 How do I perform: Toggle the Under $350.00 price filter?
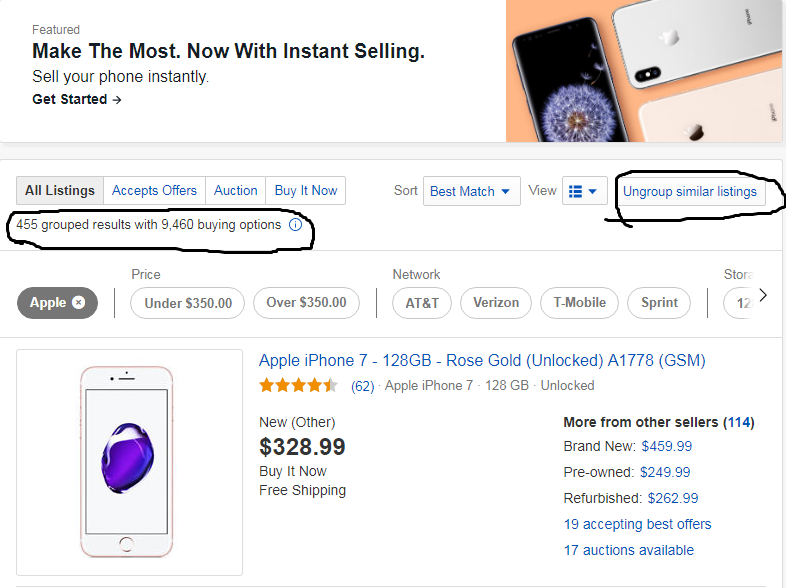(x=188, y=303)
